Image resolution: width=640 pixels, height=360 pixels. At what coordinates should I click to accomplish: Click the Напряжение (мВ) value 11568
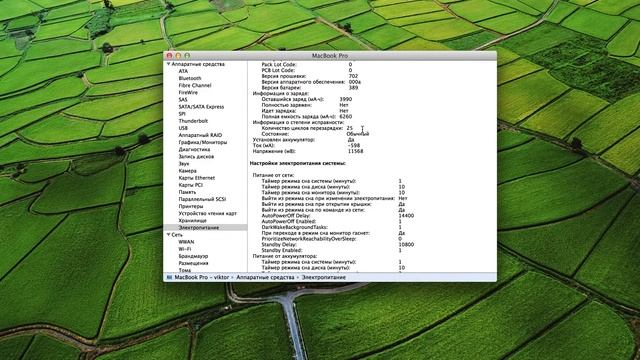tap(356, 151)
